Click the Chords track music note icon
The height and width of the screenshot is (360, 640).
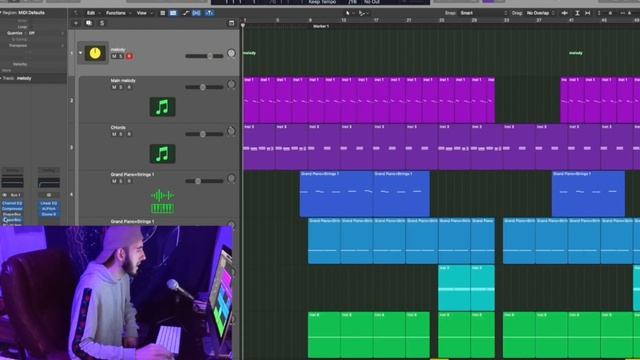(162, 154)
